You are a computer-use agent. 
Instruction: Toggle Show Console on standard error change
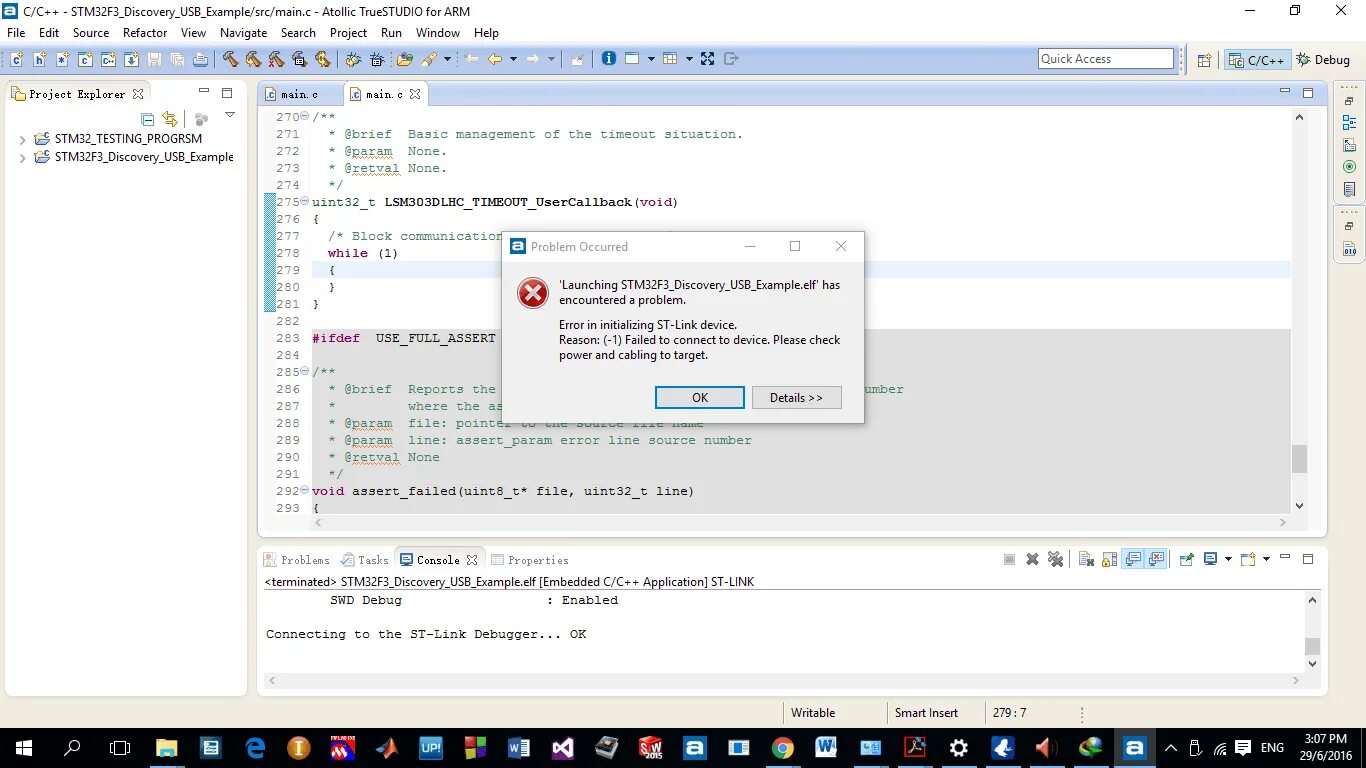point(1157,559)
